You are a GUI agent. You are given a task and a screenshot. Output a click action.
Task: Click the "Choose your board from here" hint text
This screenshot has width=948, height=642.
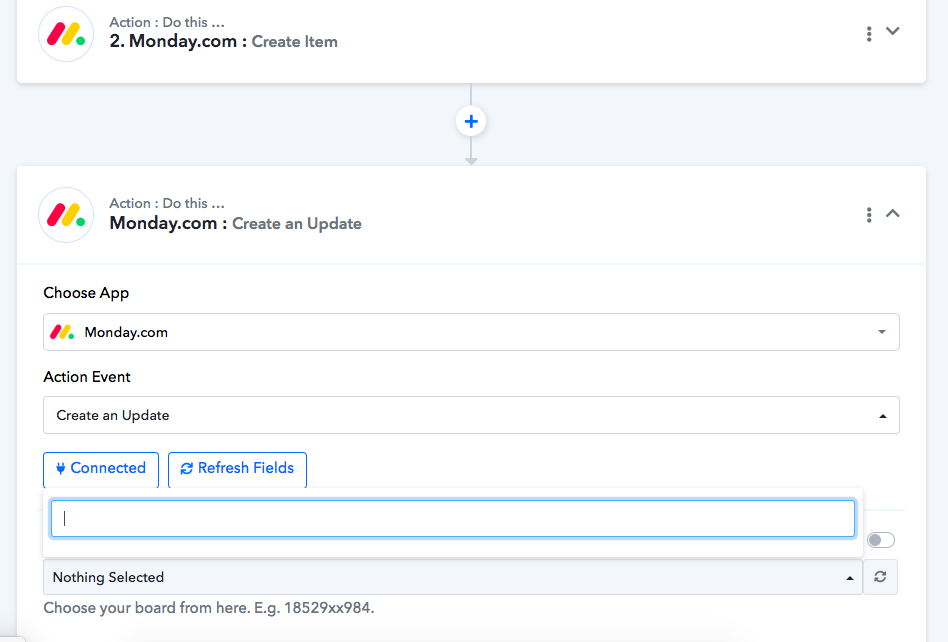tap(209, 608)
